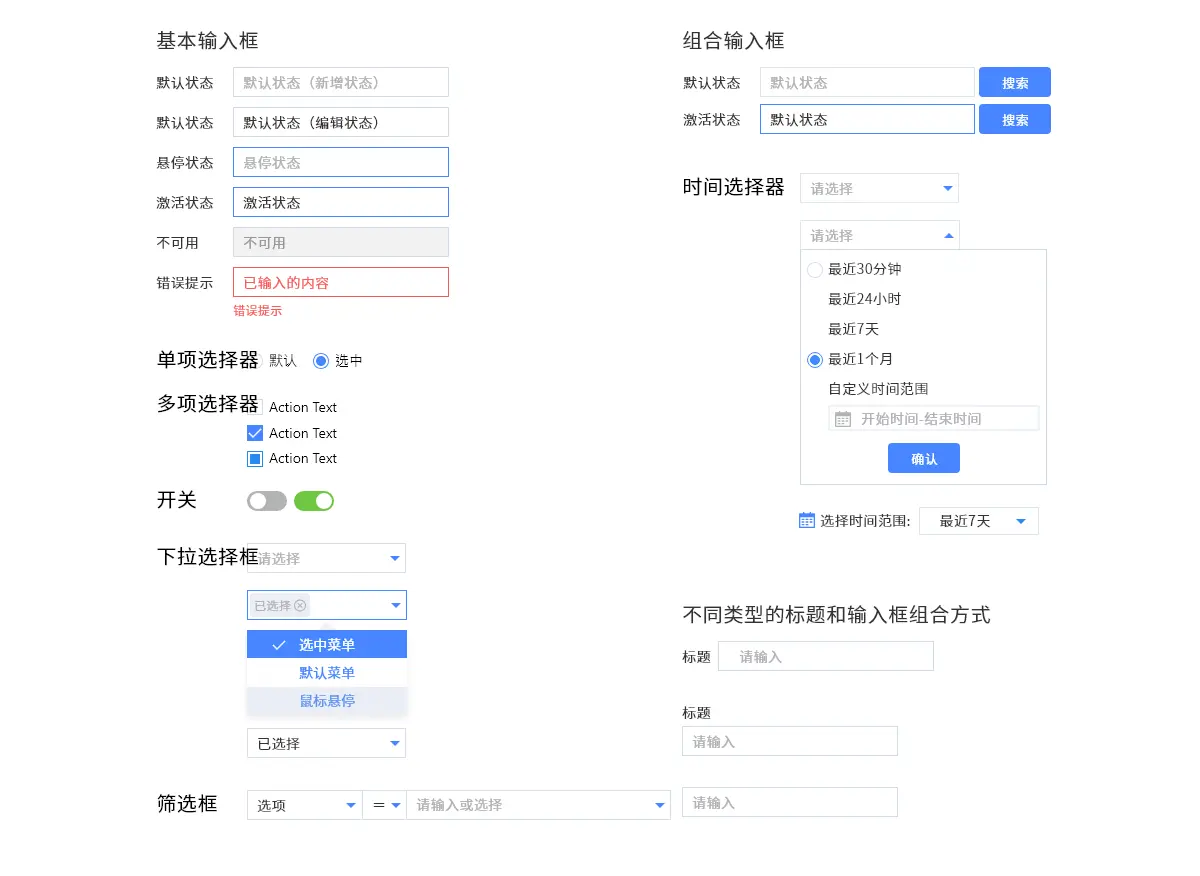Click 搜索 button in 组合输入框 激活状态 row
Viewport: 1200px width, 876px height.
point(1015,119)
